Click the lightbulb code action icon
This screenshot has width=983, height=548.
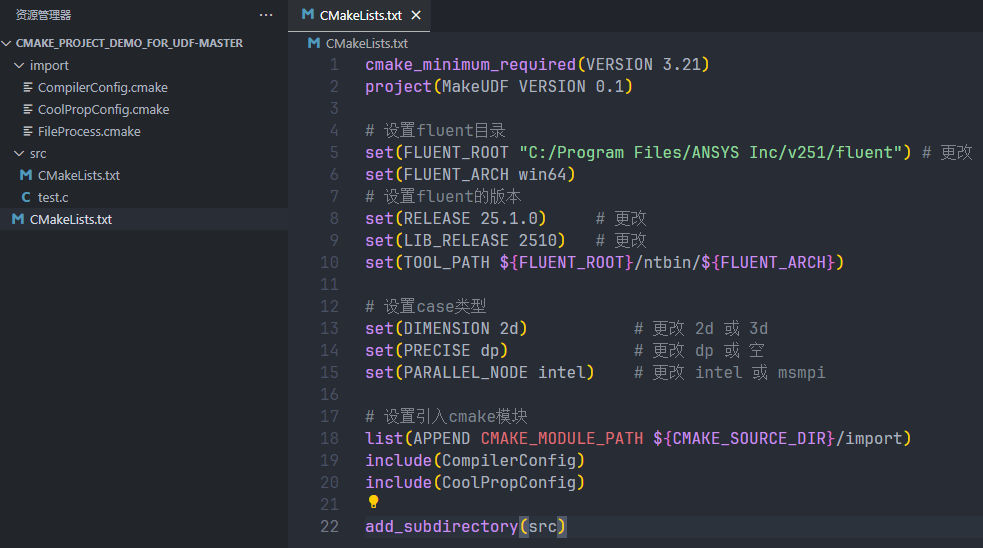[373, 502]
